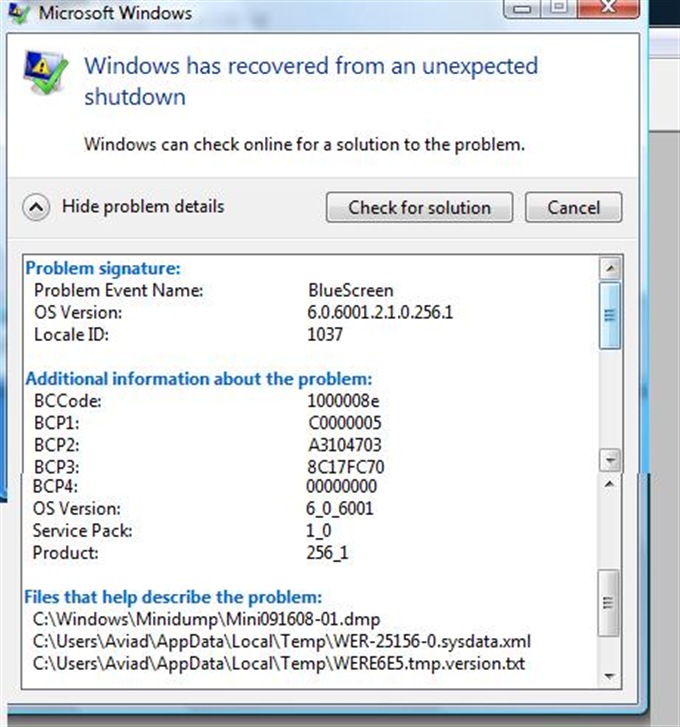Click scroll down arrow beside version.txt path

[x=609, y=677]
